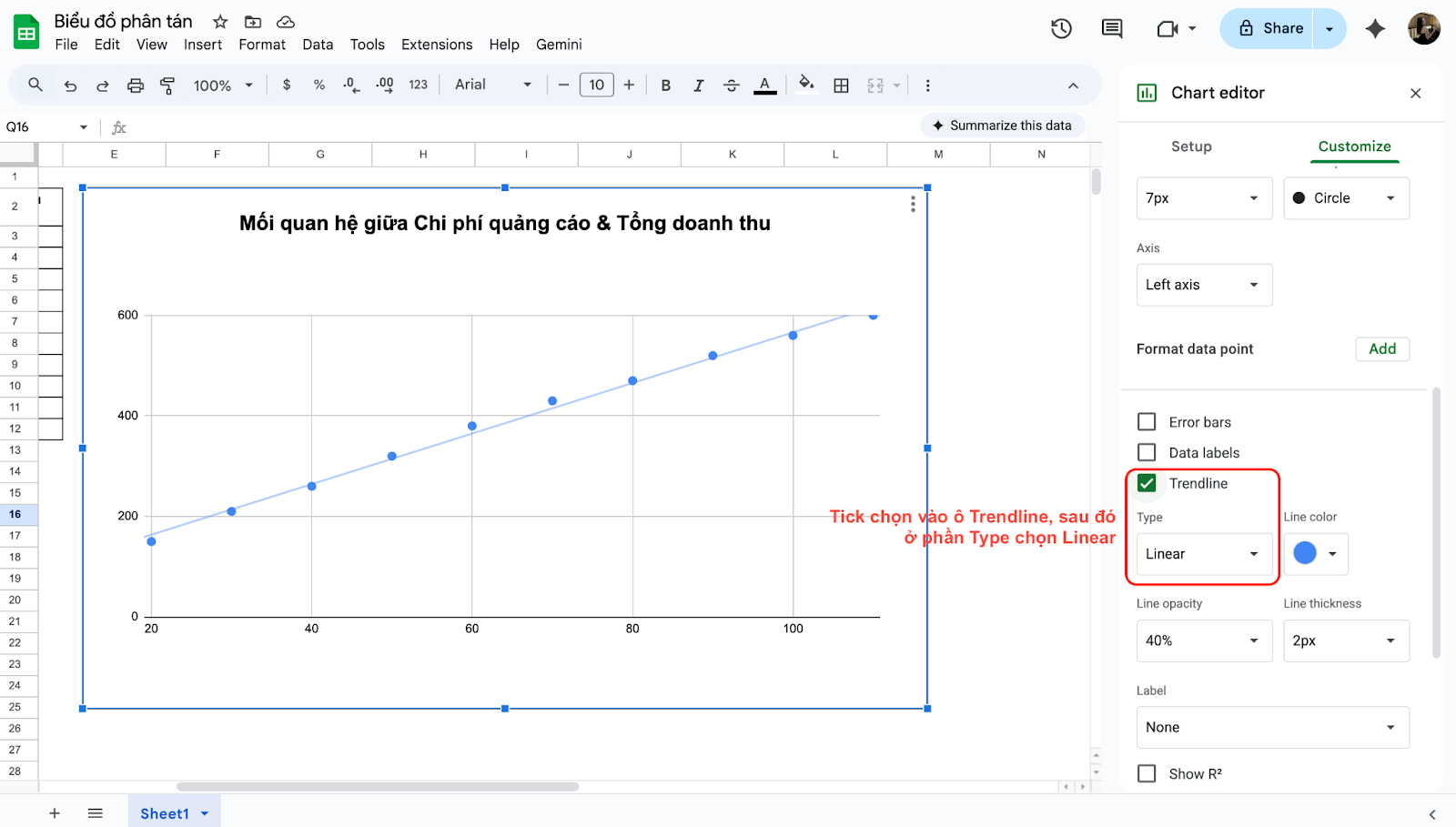Click the print icon in toolbar
The width and height of the screenshot is (1456, 827).
point(136,86)
